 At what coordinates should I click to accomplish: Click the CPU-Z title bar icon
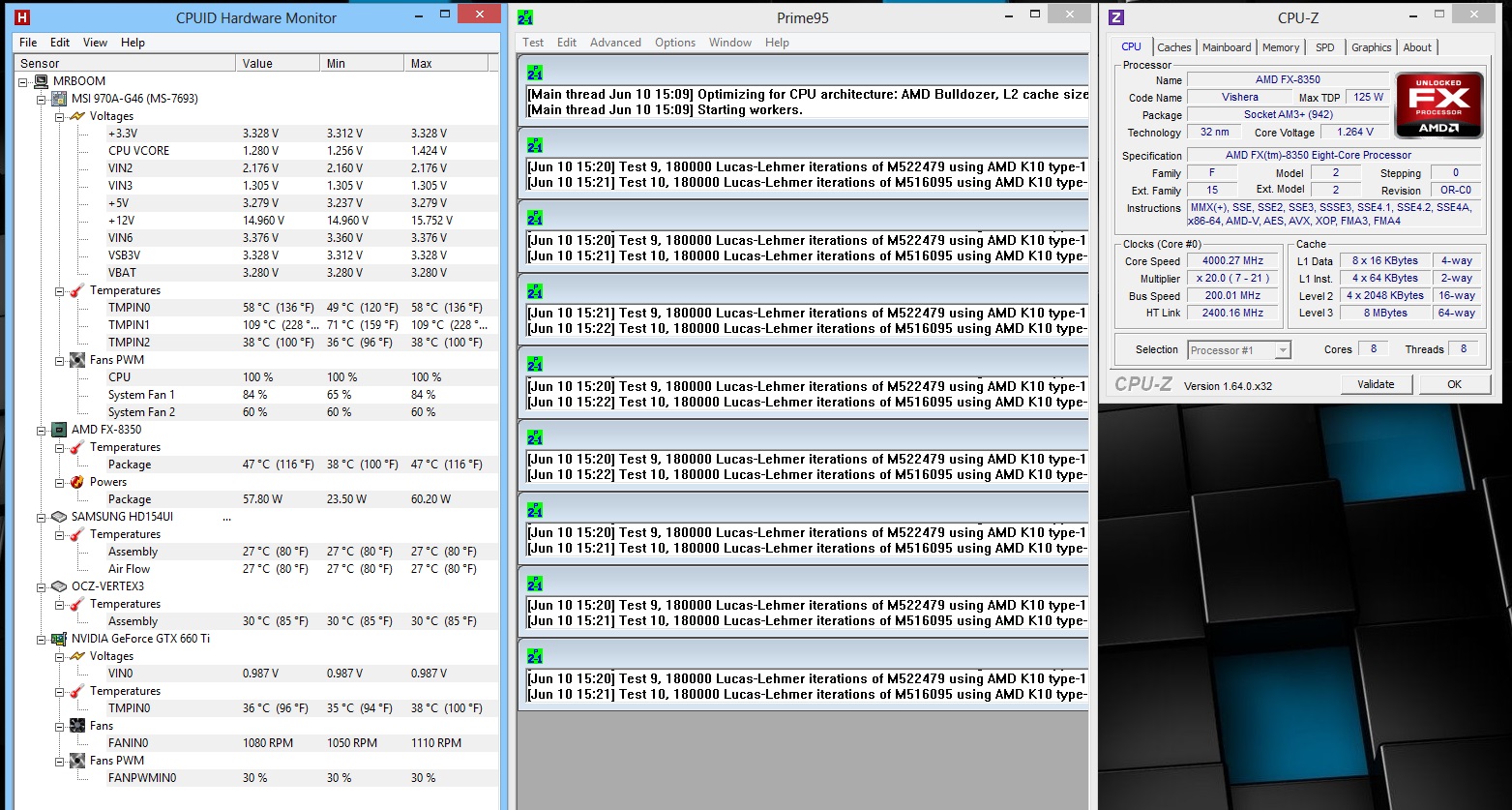tap(1115, 17)
